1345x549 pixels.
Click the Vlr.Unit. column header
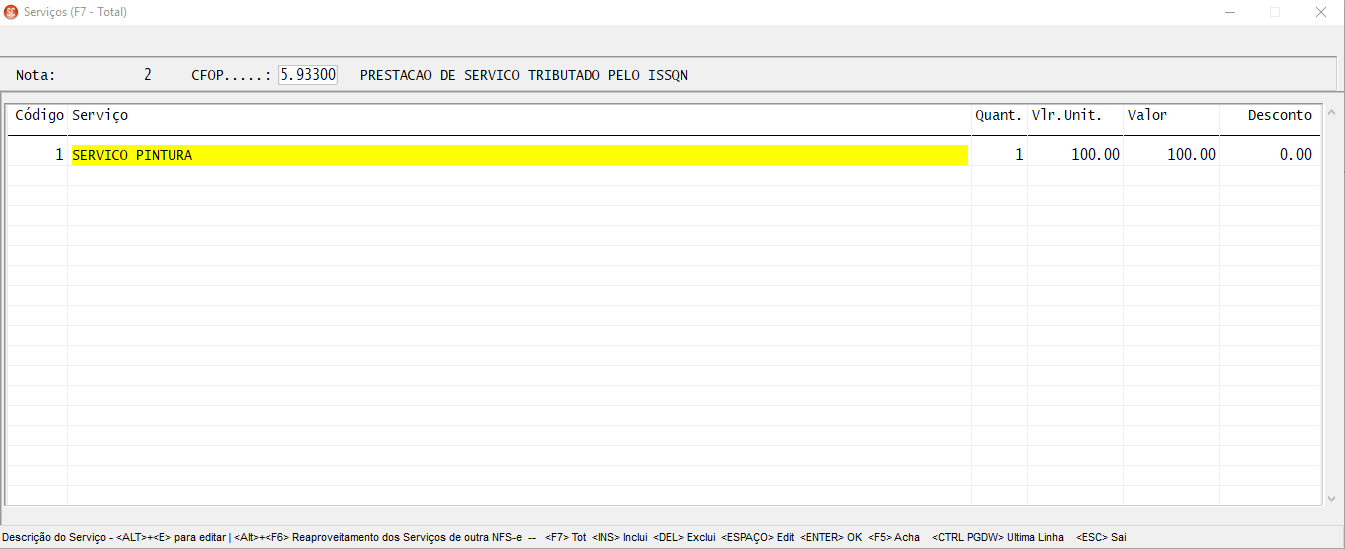1067,115
